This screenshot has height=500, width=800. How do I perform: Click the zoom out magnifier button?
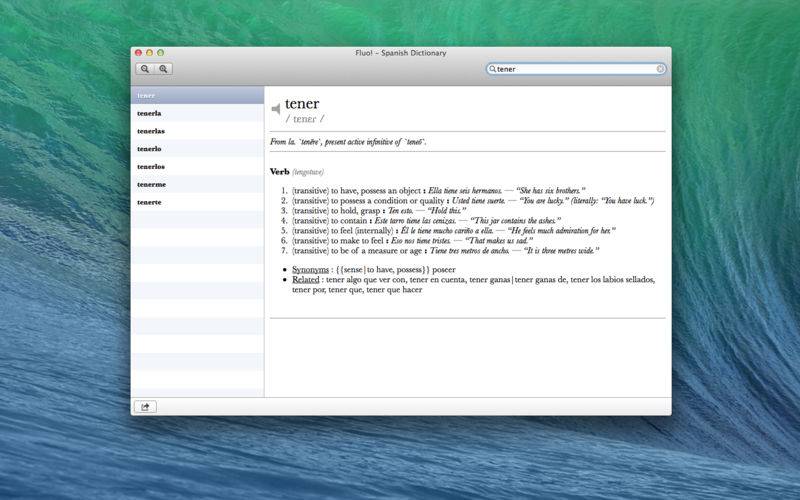(x=145, y=69)
